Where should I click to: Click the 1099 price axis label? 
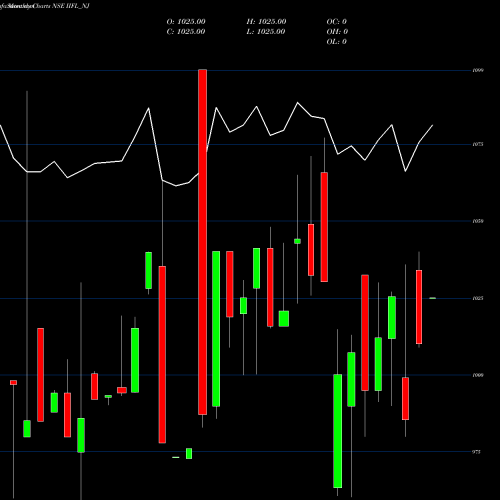click(478, 70)
